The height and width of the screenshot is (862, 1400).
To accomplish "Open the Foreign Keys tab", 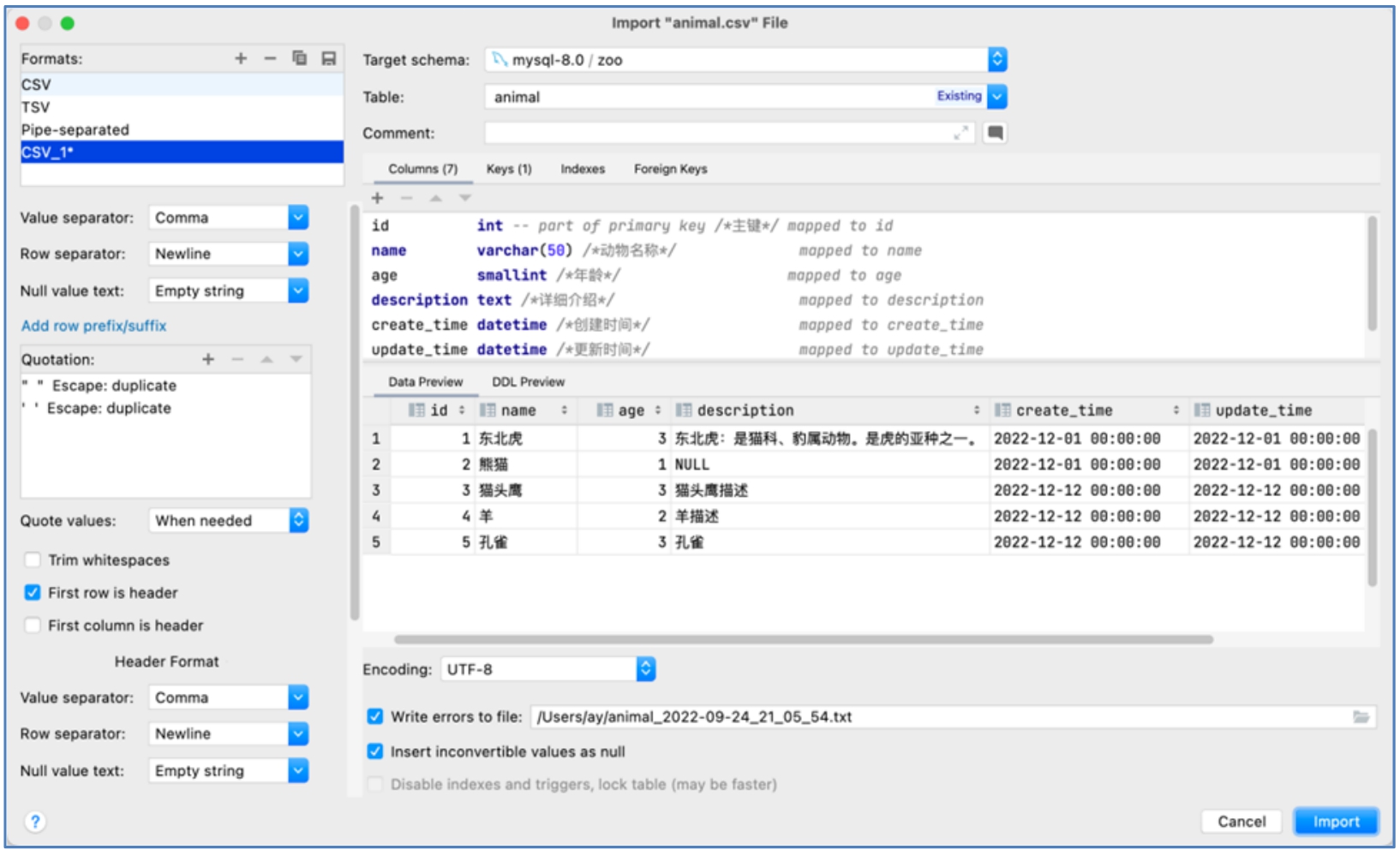I will coord(670,169).
